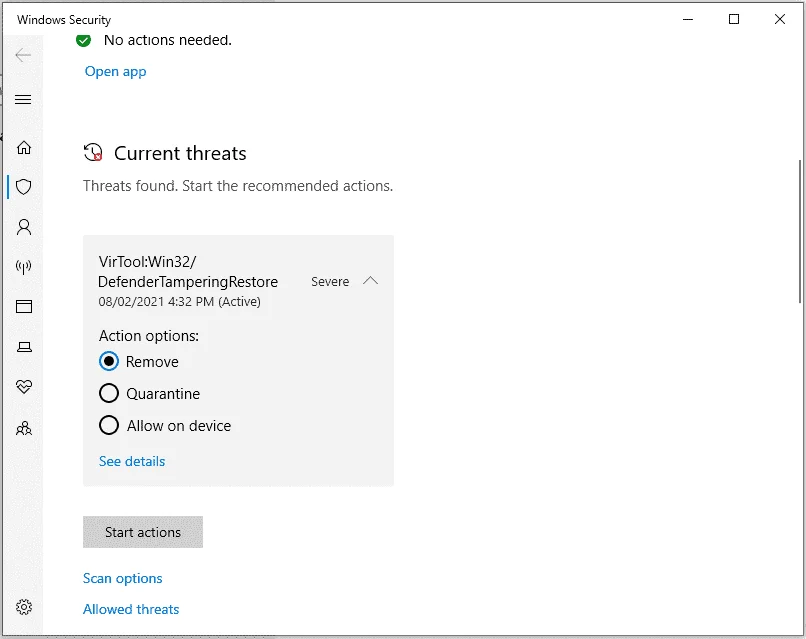Open Family options icon

(x=24, y=428)
